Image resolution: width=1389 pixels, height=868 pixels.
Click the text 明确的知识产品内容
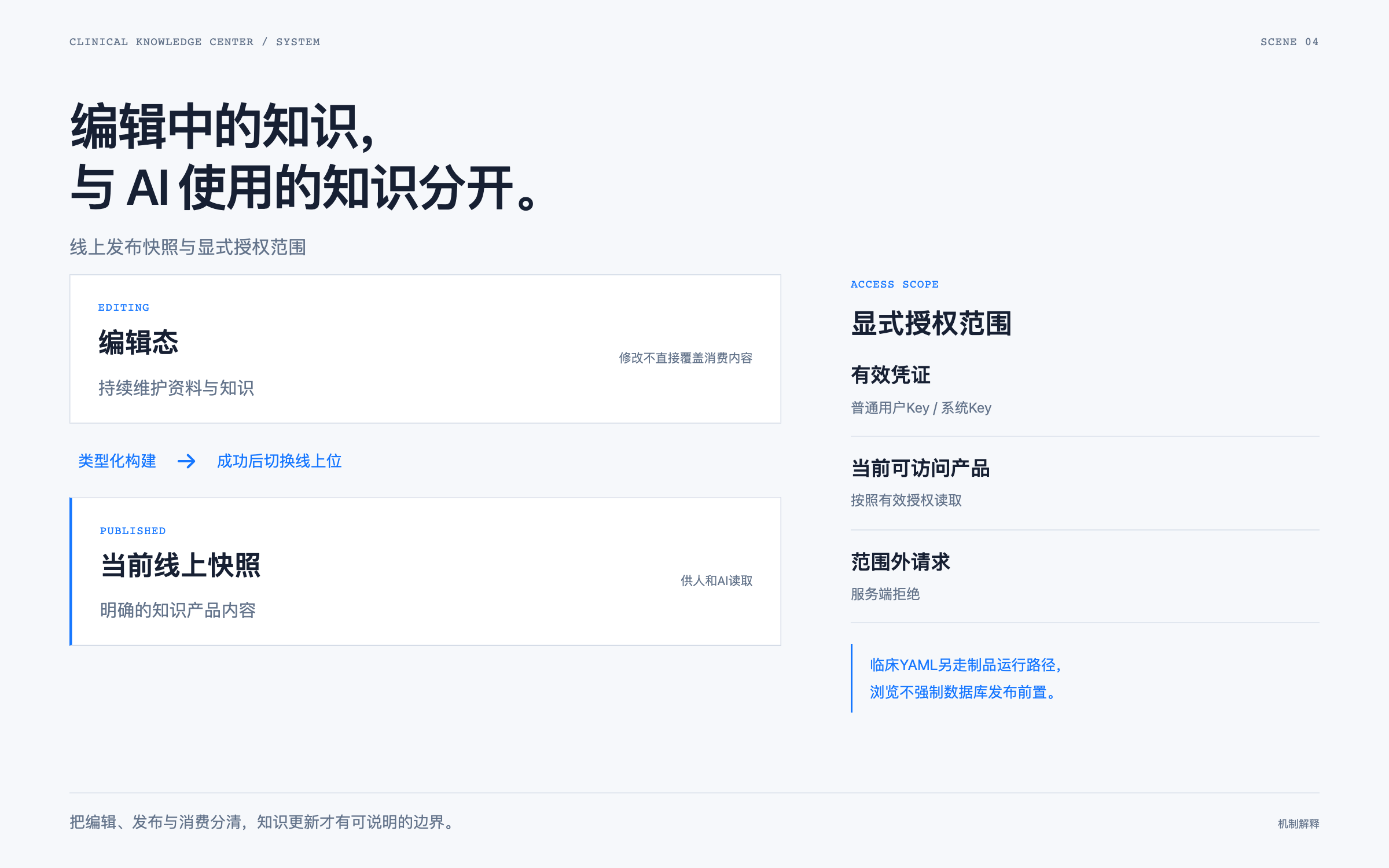(178, 610)
